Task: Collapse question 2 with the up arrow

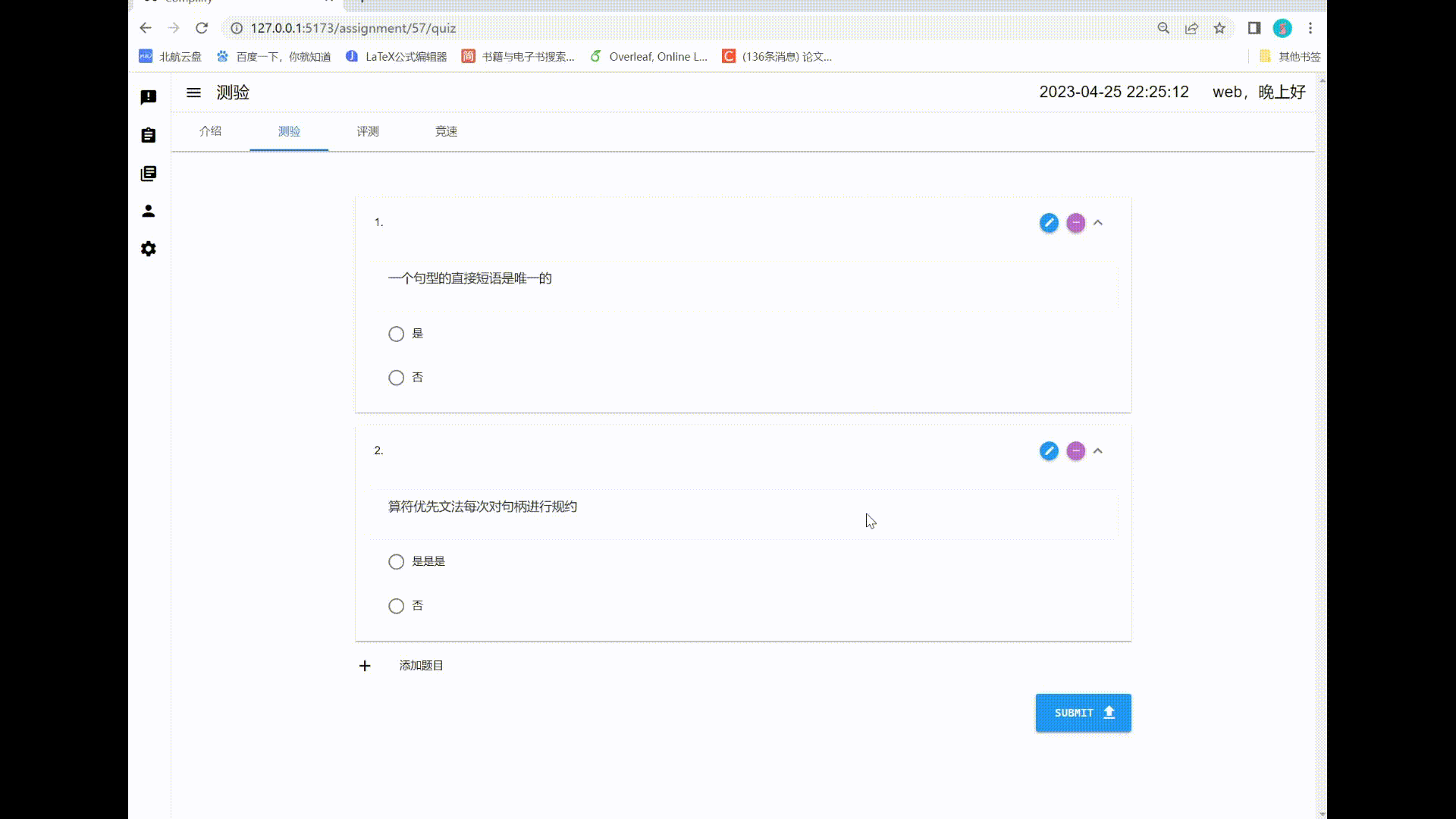Action: click(x=1099, y=450)
